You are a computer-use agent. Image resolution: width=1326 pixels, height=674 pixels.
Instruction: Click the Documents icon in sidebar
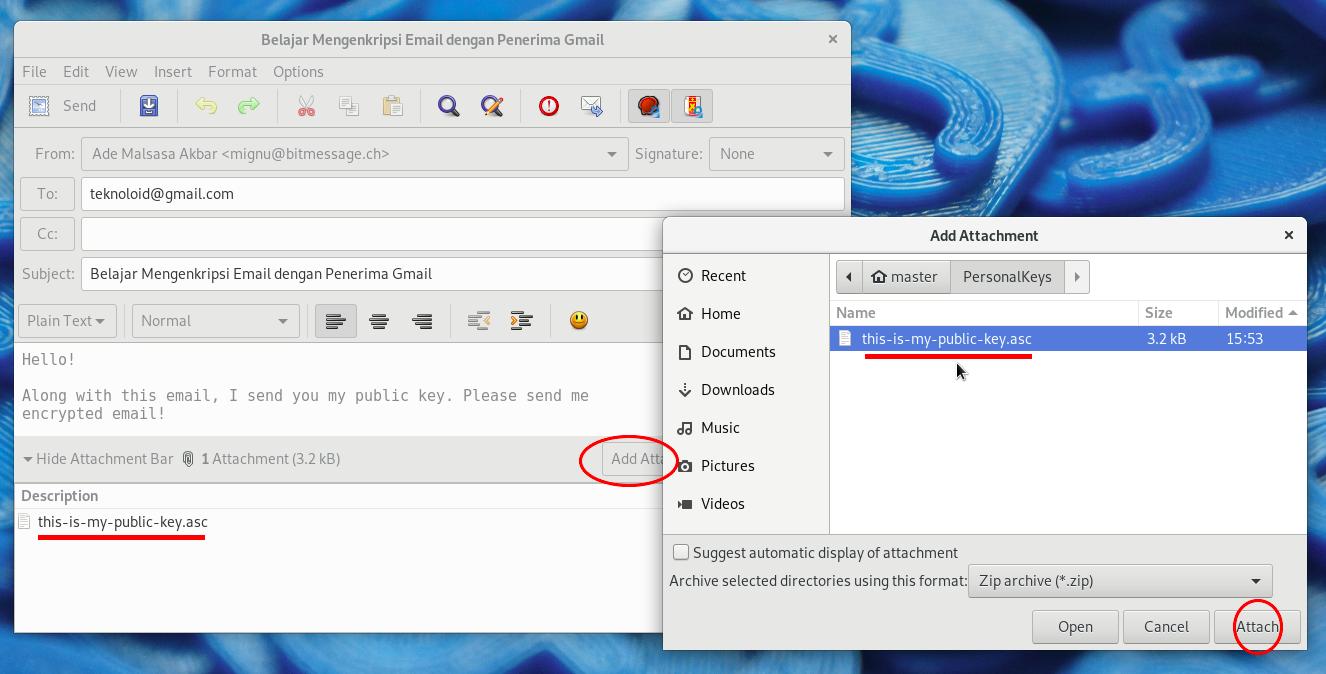tap(685, 352)
